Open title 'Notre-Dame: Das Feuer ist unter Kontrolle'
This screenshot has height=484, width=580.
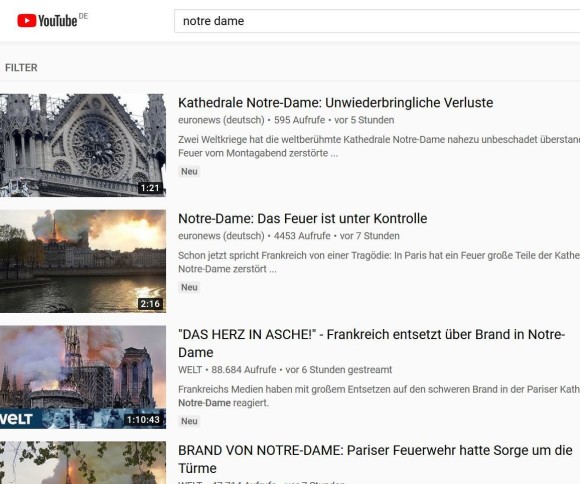coord(303,218)
